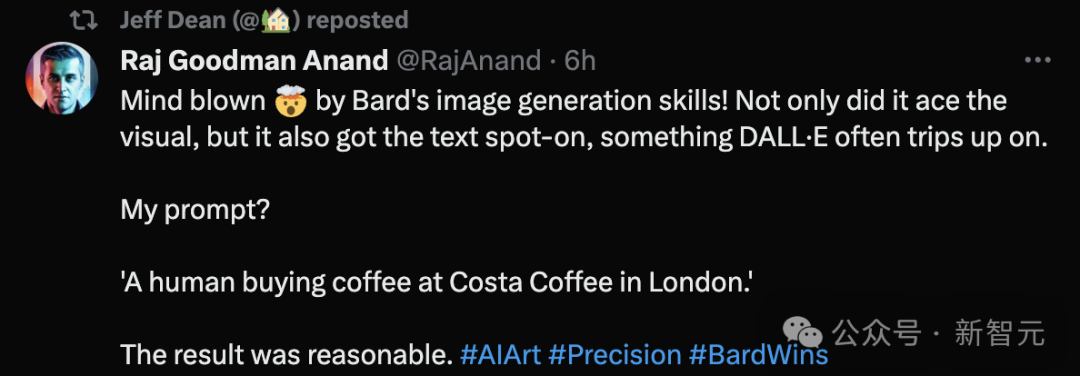The image size is (1080, 376).
Task: Click the WeChat logo watermark icon
Action: point(805,333)
